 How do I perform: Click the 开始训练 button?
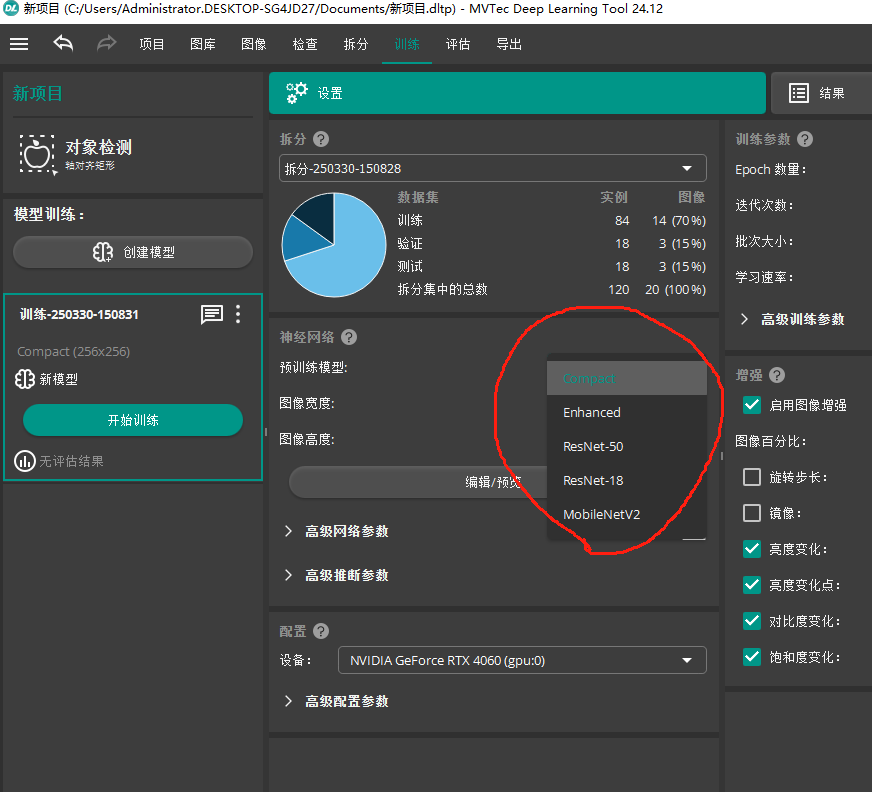(x=133, y=420)
